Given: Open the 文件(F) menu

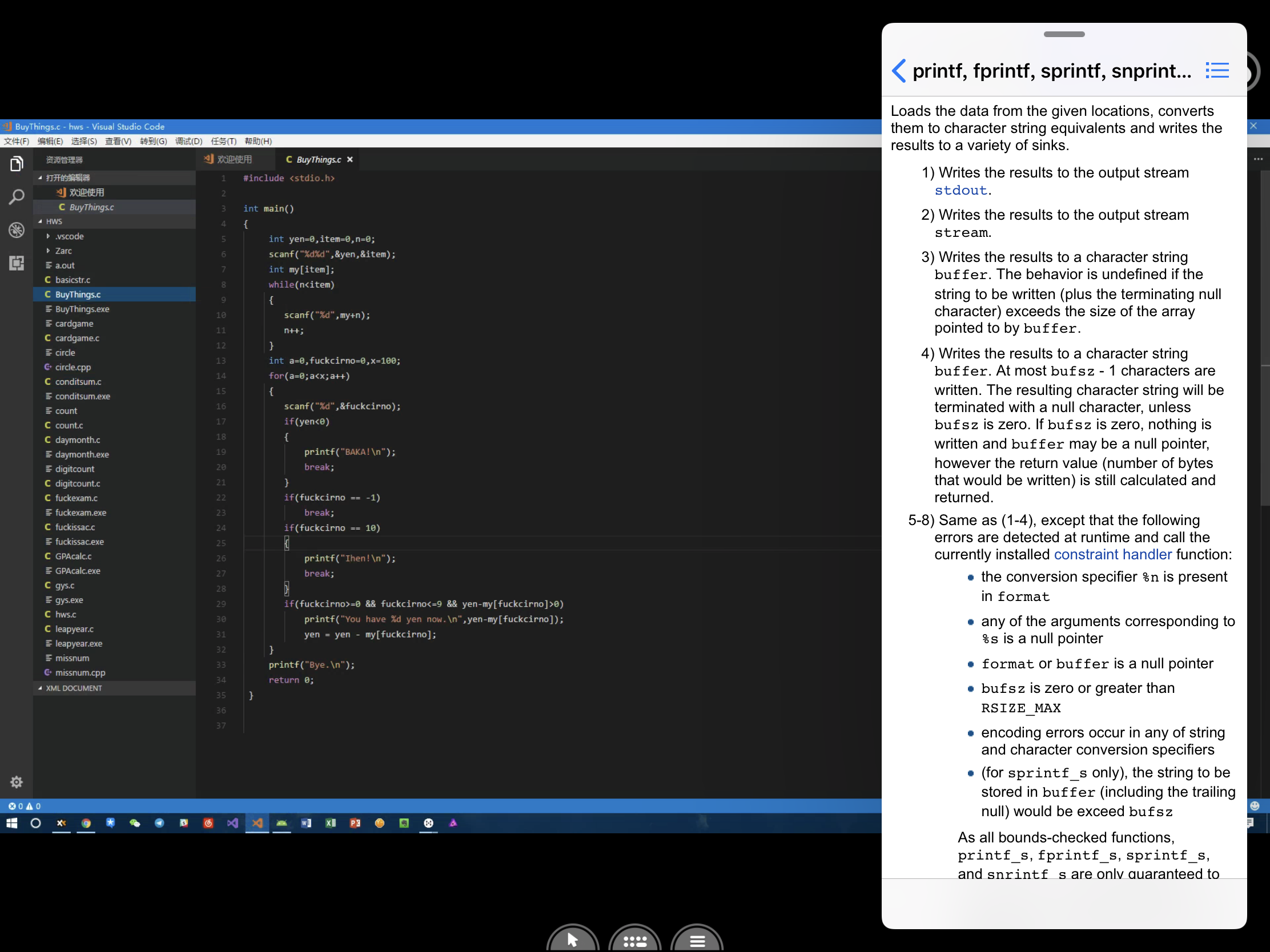Looking at the screenshot, I should coord(16,141).
